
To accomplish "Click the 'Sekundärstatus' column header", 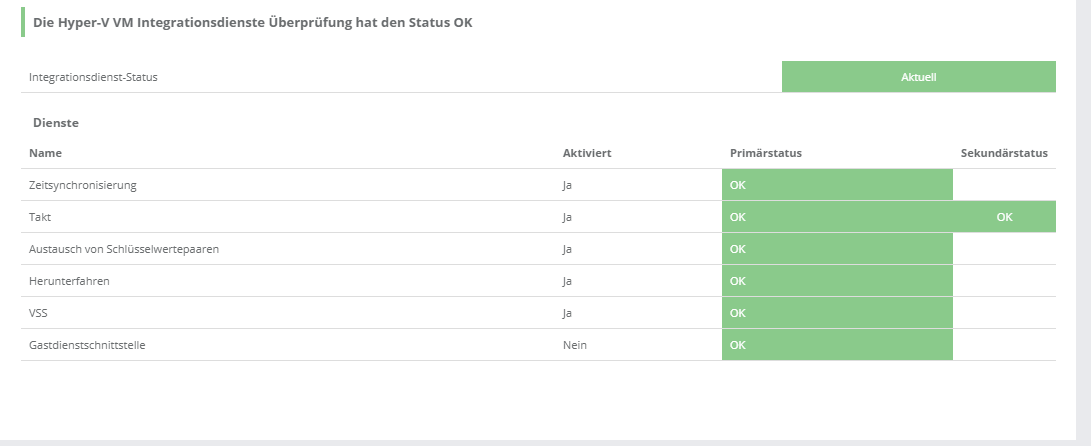I will point(1003,153).
